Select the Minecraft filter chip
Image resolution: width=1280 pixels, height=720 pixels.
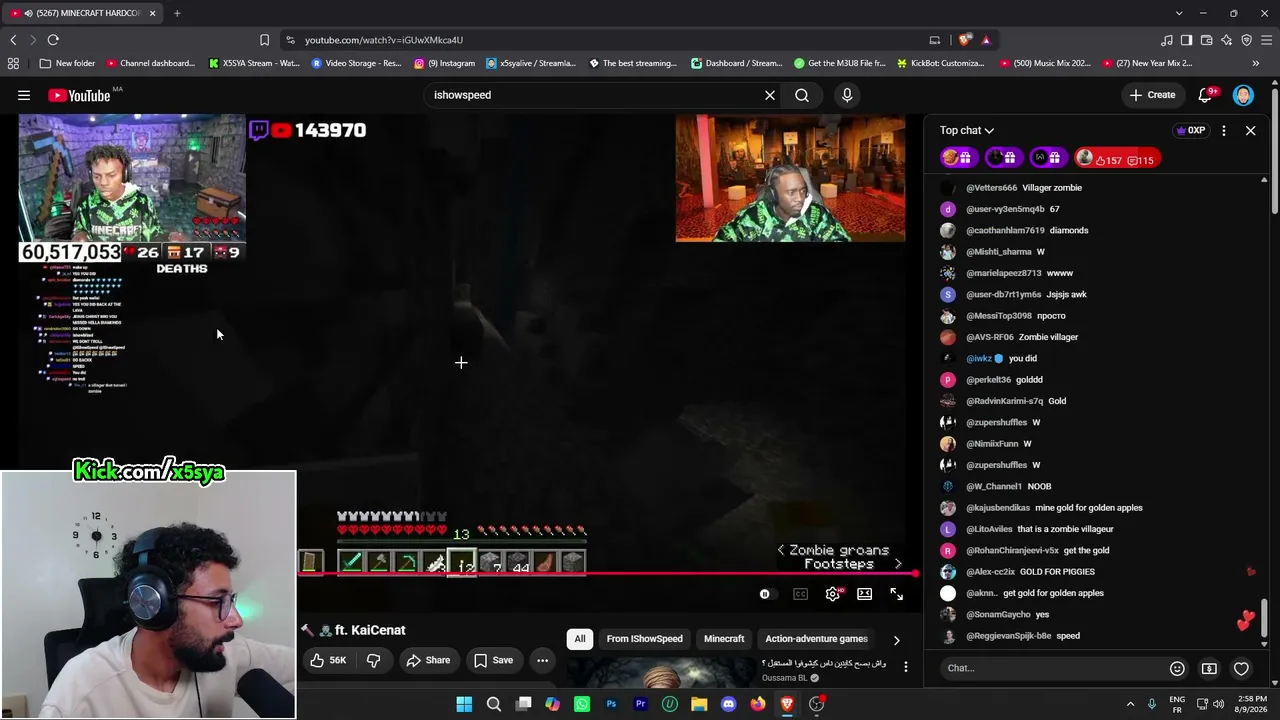tap(724, 639)
